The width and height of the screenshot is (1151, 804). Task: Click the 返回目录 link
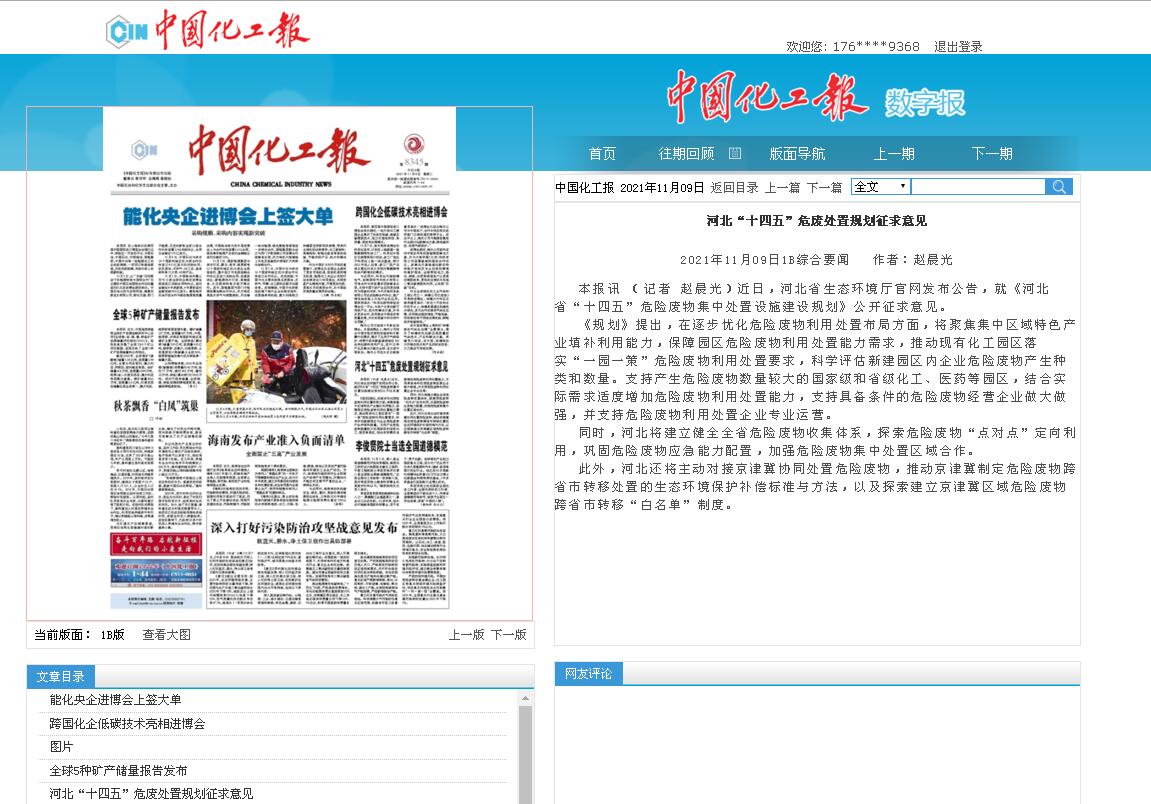734,187
